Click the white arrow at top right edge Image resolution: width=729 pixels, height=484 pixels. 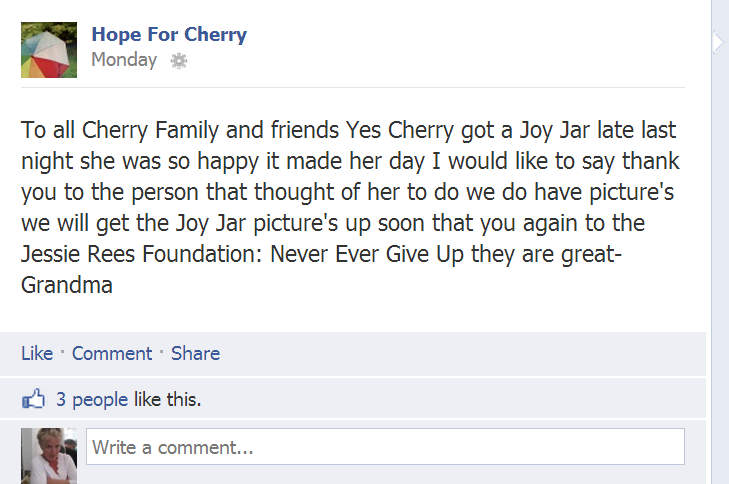click(x=718, y=42)
